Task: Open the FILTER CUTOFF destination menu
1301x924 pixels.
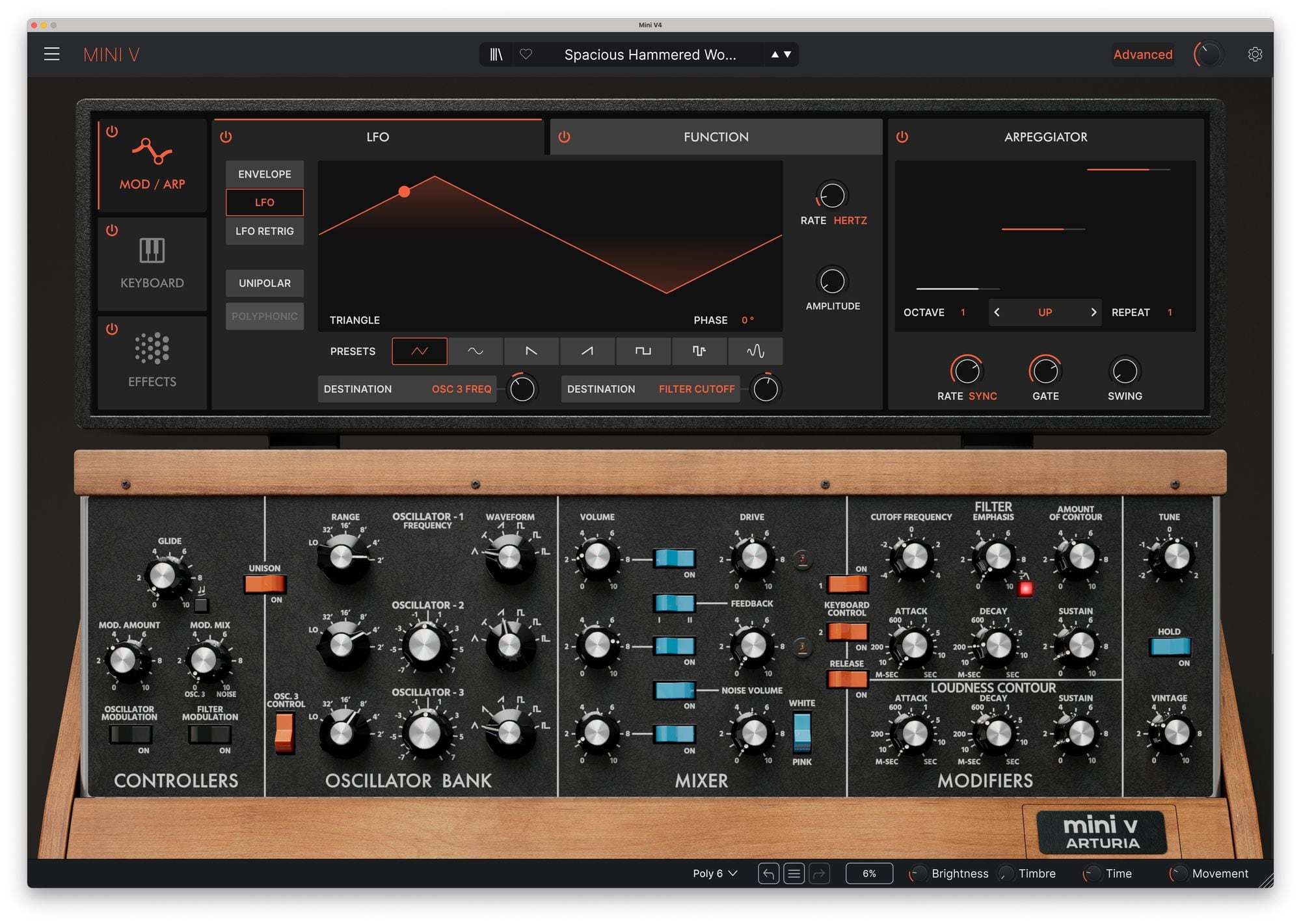Action: 696,389
